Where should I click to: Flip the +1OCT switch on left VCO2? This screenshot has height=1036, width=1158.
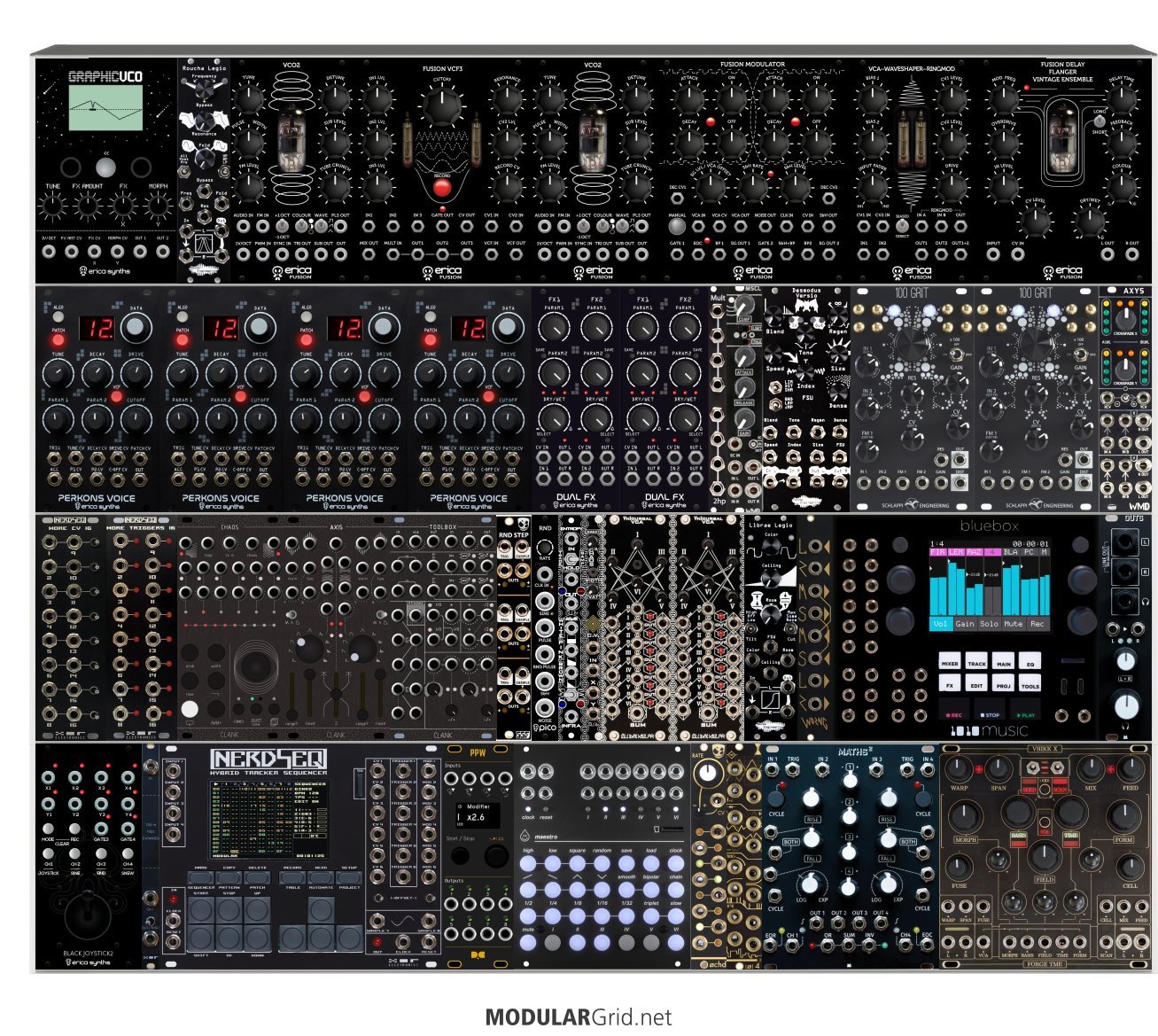coord(283,226)
